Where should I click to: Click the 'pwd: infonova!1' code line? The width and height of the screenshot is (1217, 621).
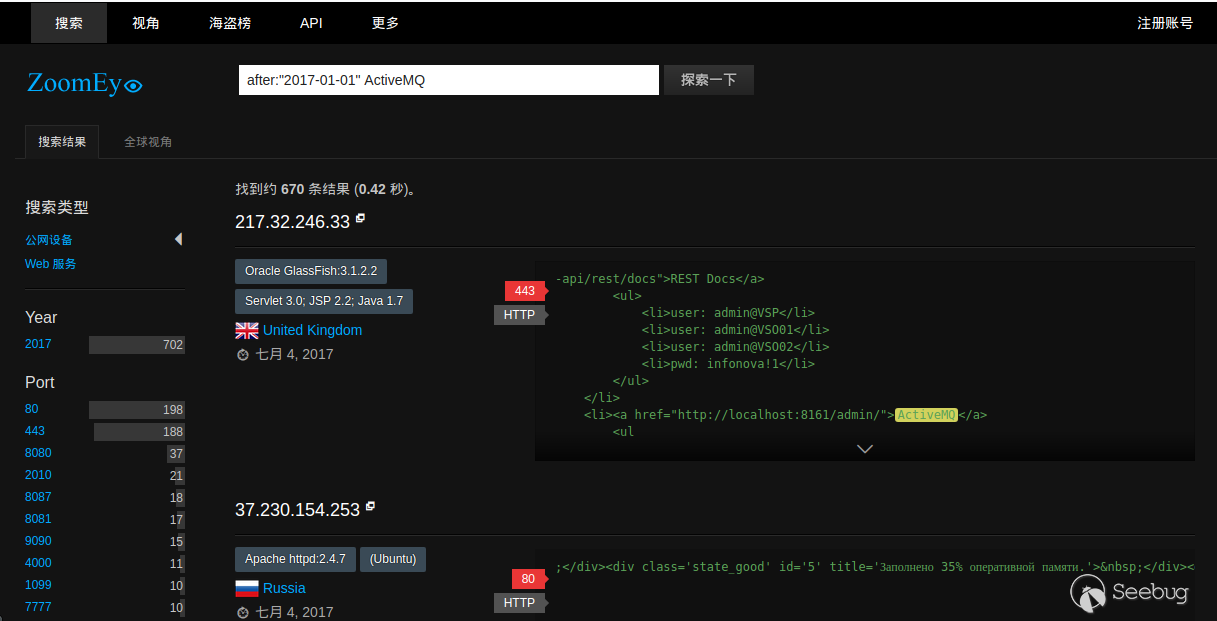click(729, 364)
